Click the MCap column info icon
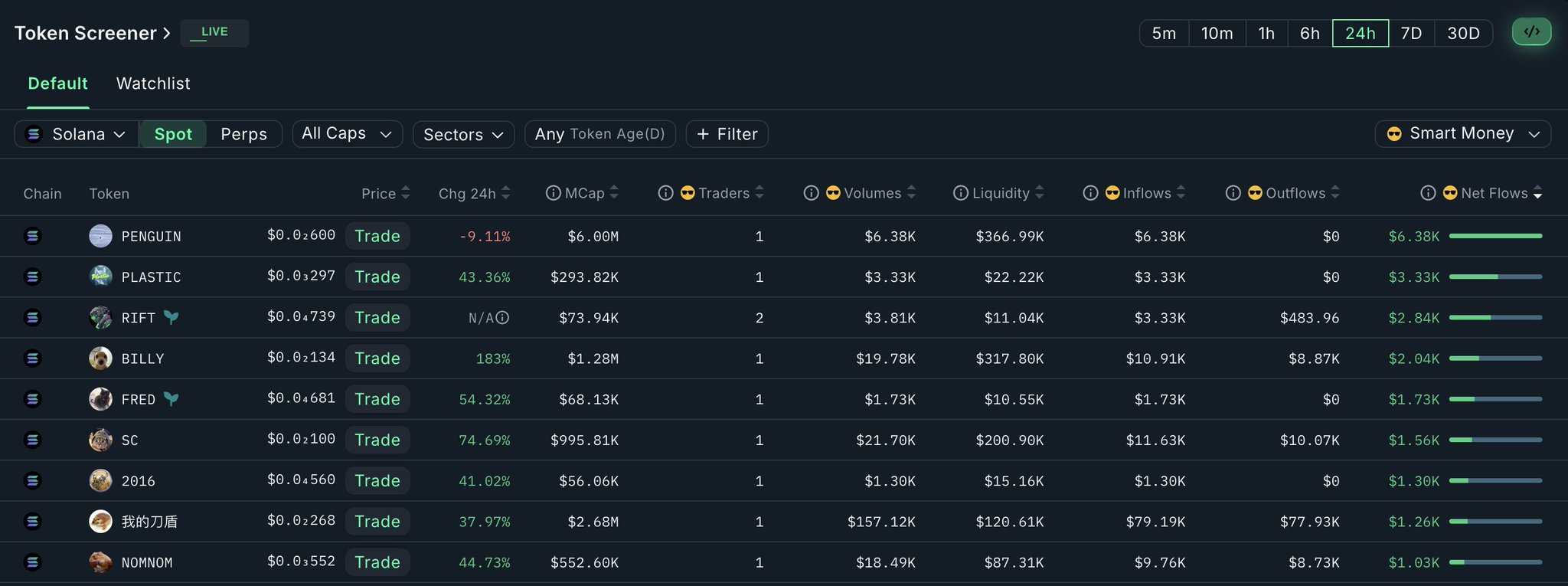 553,193
